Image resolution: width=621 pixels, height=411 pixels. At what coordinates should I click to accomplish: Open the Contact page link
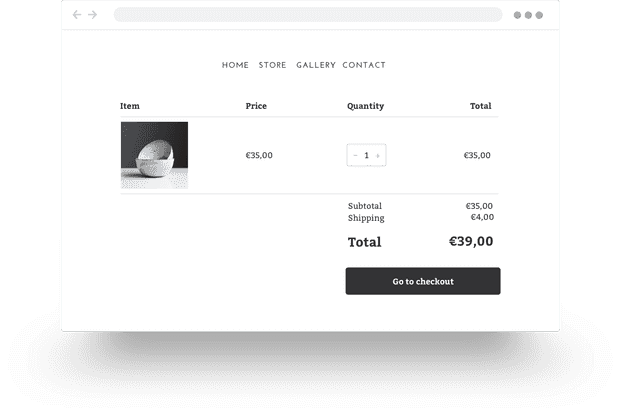[x=364, y=66]
